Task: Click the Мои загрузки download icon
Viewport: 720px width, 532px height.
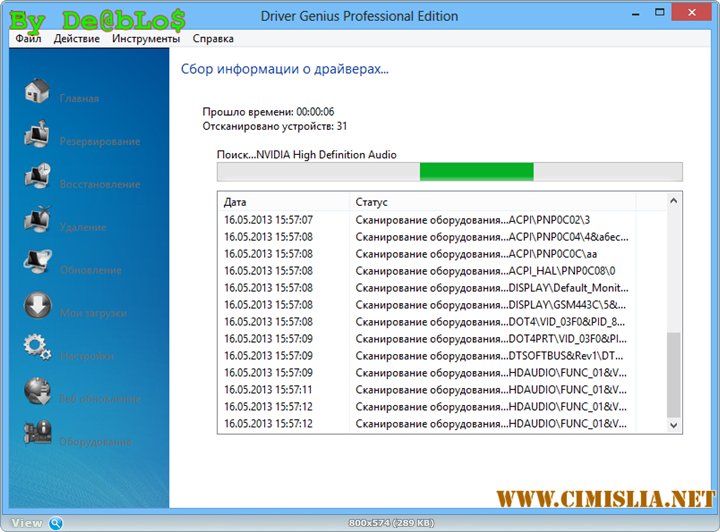Action: pos(37,306)
